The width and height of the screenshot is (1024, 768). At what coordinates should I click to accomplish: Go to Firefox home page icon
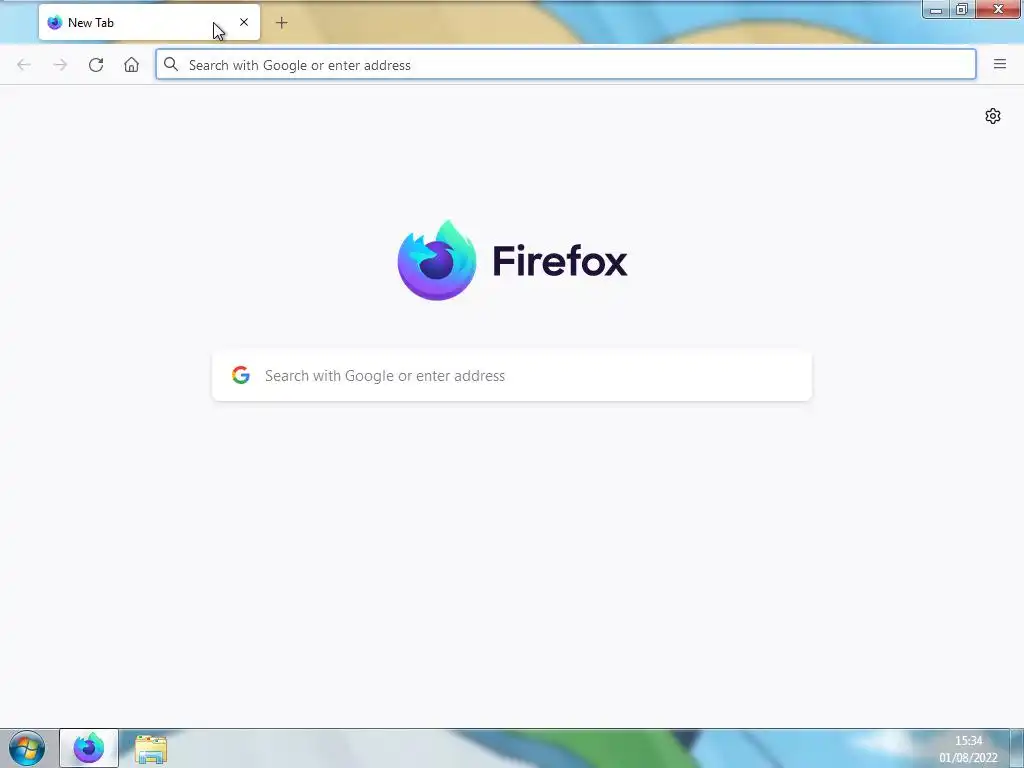(x=131, y=65)
